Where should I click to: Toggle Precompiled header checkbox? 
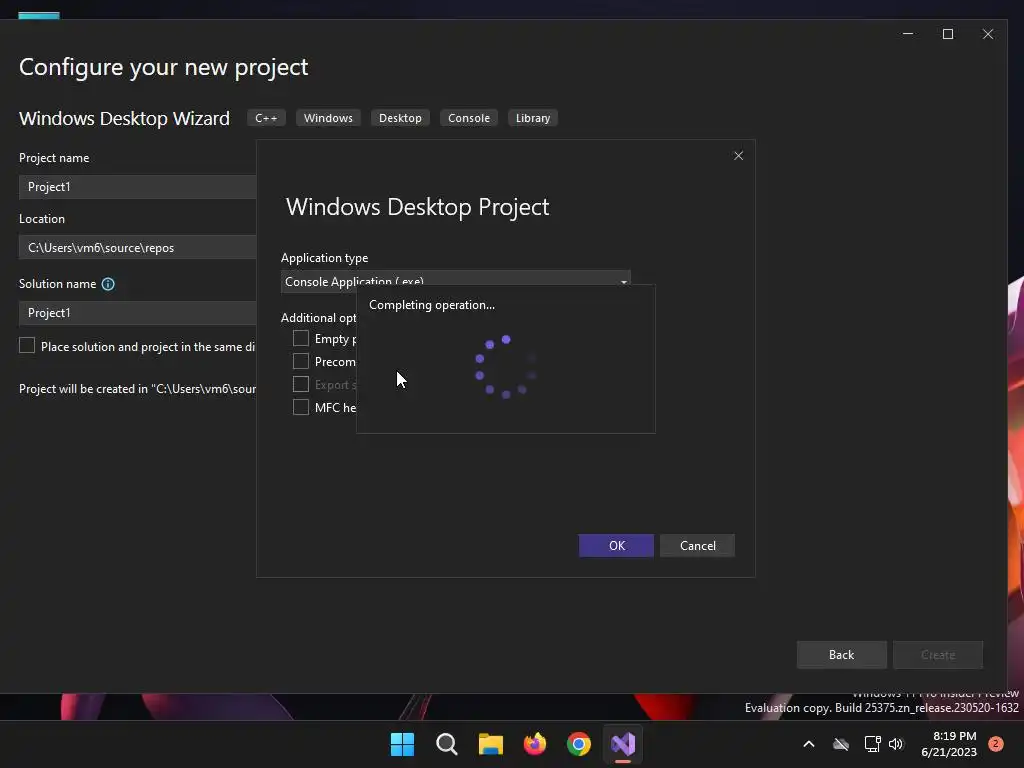coord(300,361)
